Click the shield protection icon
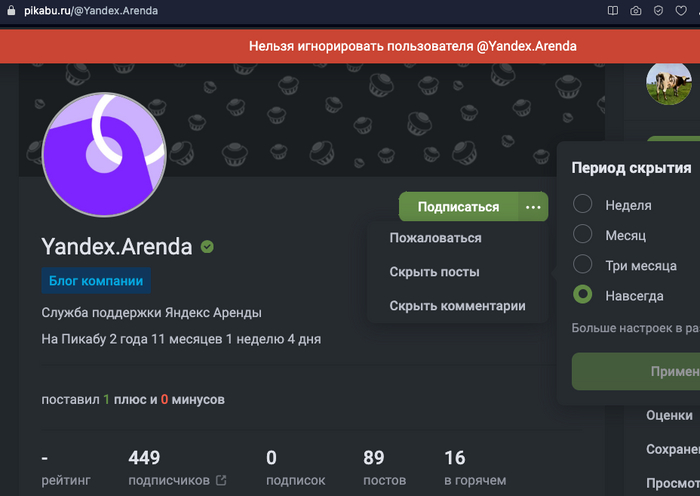 658,11
